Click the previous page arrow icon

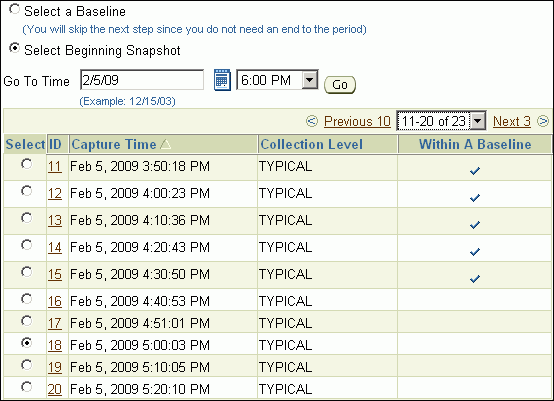[x=312, y=121]
